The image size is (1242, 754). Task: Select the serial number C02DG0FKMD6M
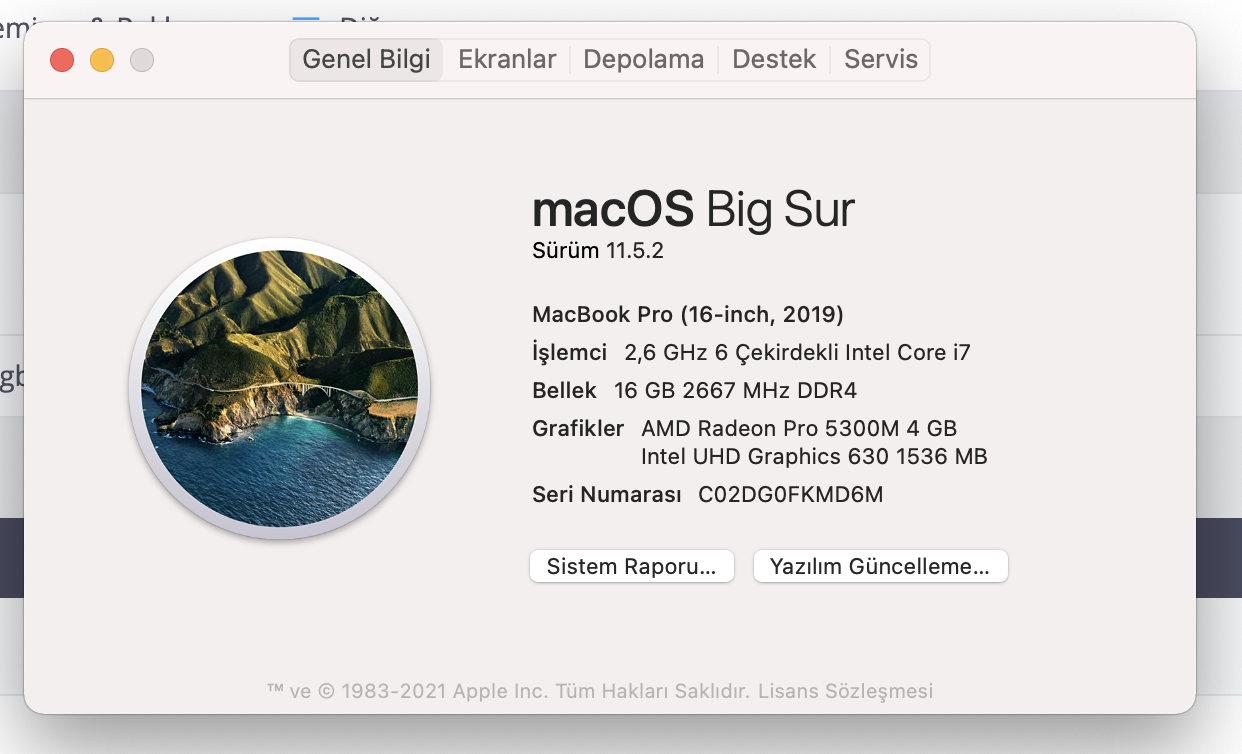[x=791, y=494]
